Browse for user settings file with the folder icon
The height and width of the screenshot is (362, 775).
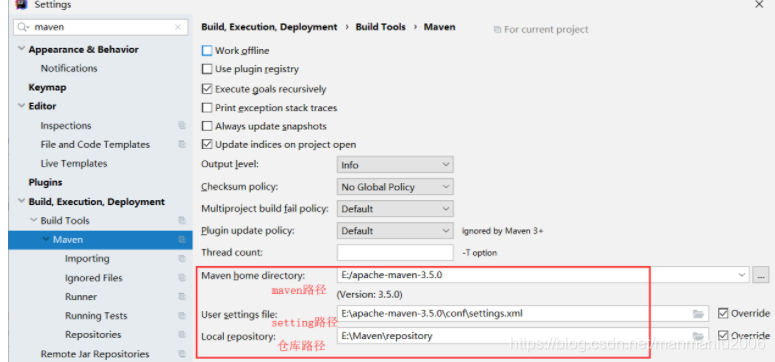tap(698, 314)
